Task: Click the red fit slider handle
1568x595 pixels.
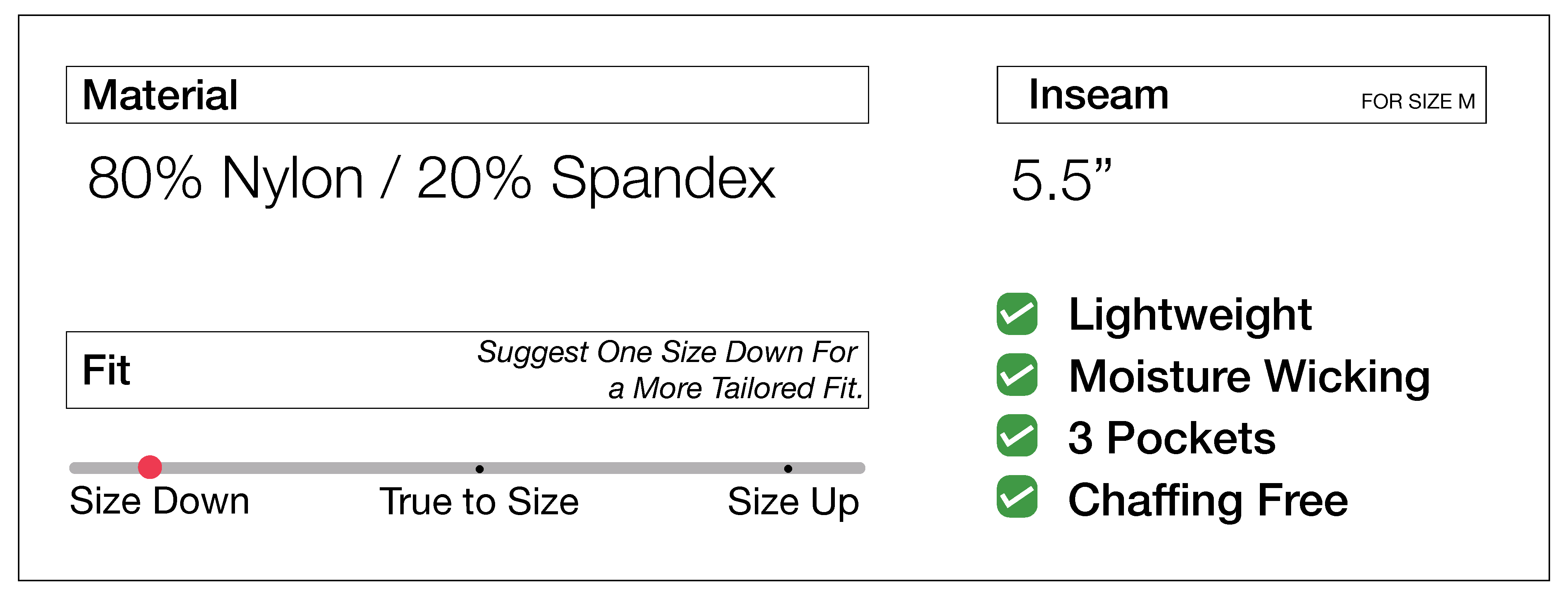Action: click(150, 467)
